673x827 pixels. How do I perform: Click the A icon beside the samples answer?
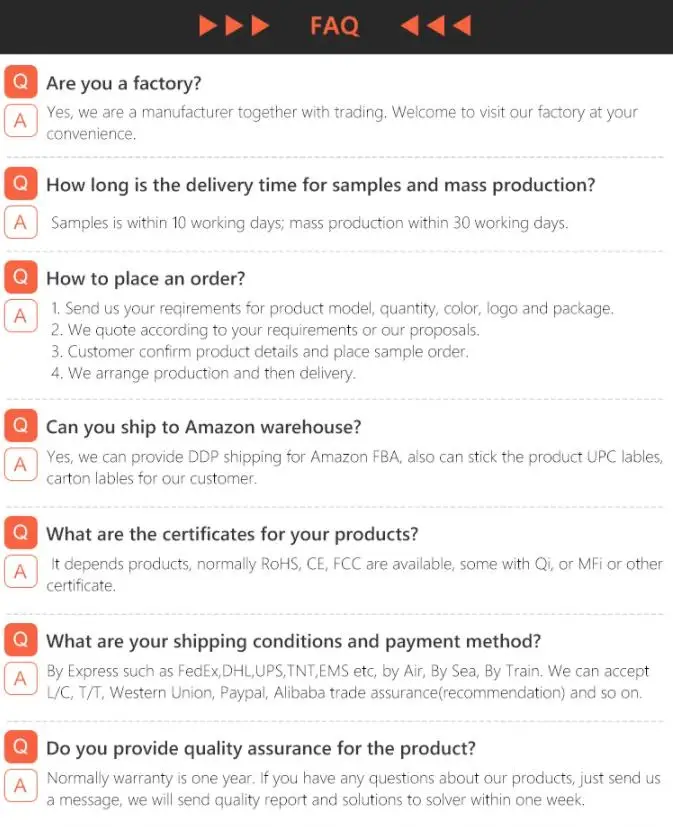tap(20, 222)
